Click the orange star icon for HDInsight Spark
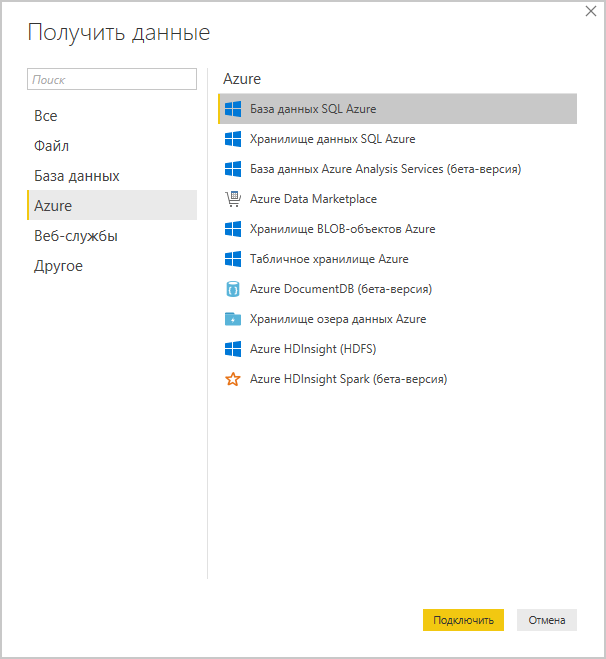 (233, 379)
